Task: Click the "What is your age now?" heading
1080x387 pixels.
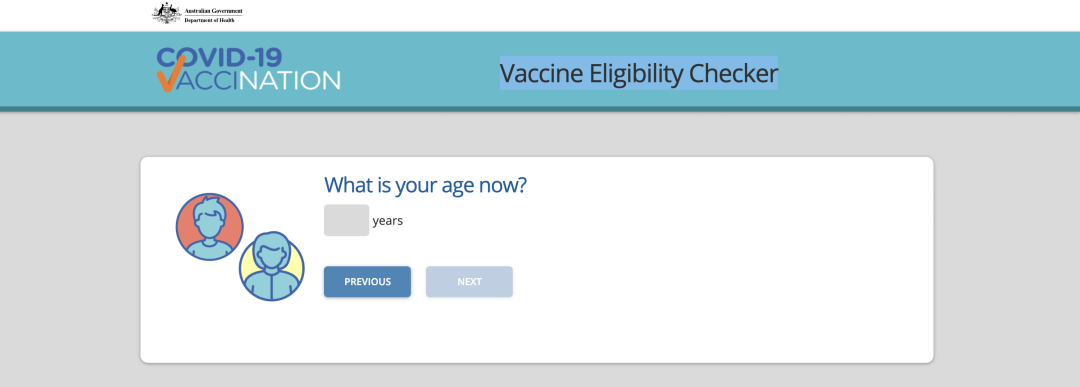Action: tap(425, 185)
